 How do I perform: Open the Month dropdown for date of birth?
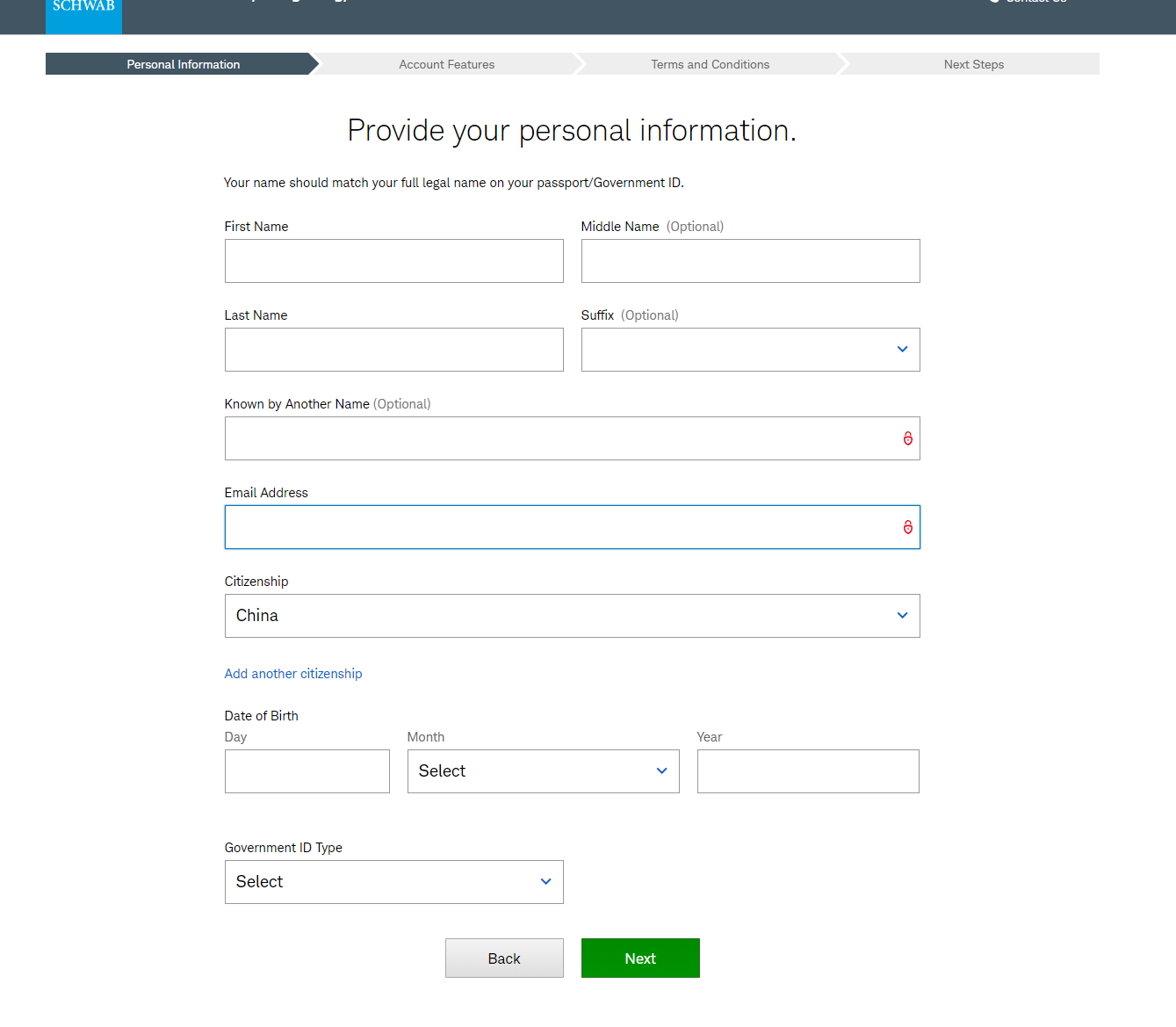pos(543,771)
